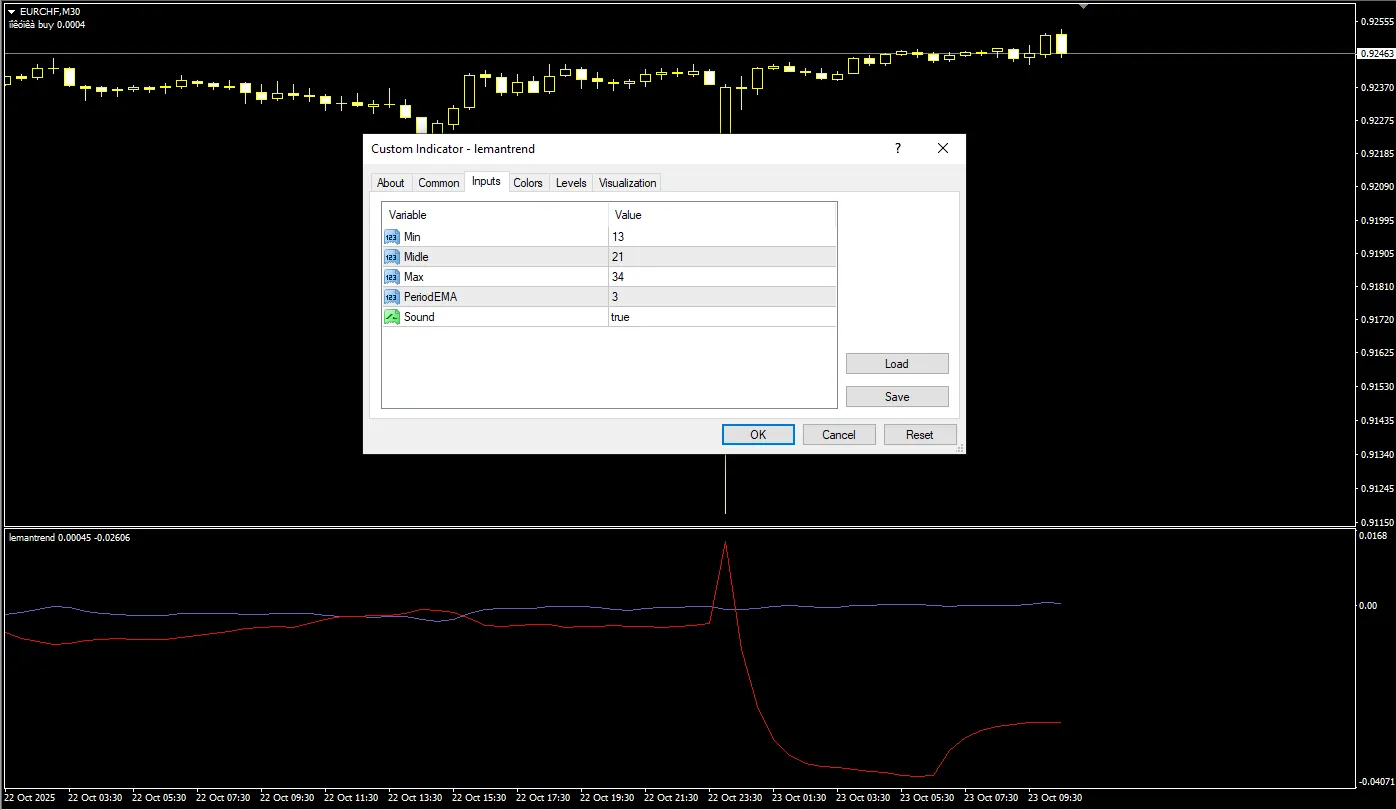Screen dimensions: 1396x810
Task: Select the Min value 13 cell
Action: [x=722, y=237]
